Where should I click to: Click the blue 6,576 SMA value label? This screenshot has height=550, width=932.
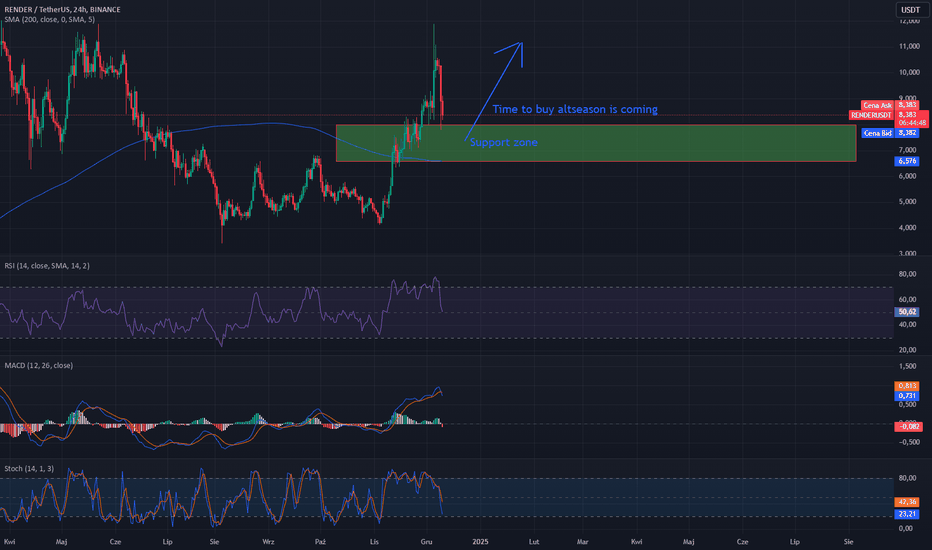[906, 161]
